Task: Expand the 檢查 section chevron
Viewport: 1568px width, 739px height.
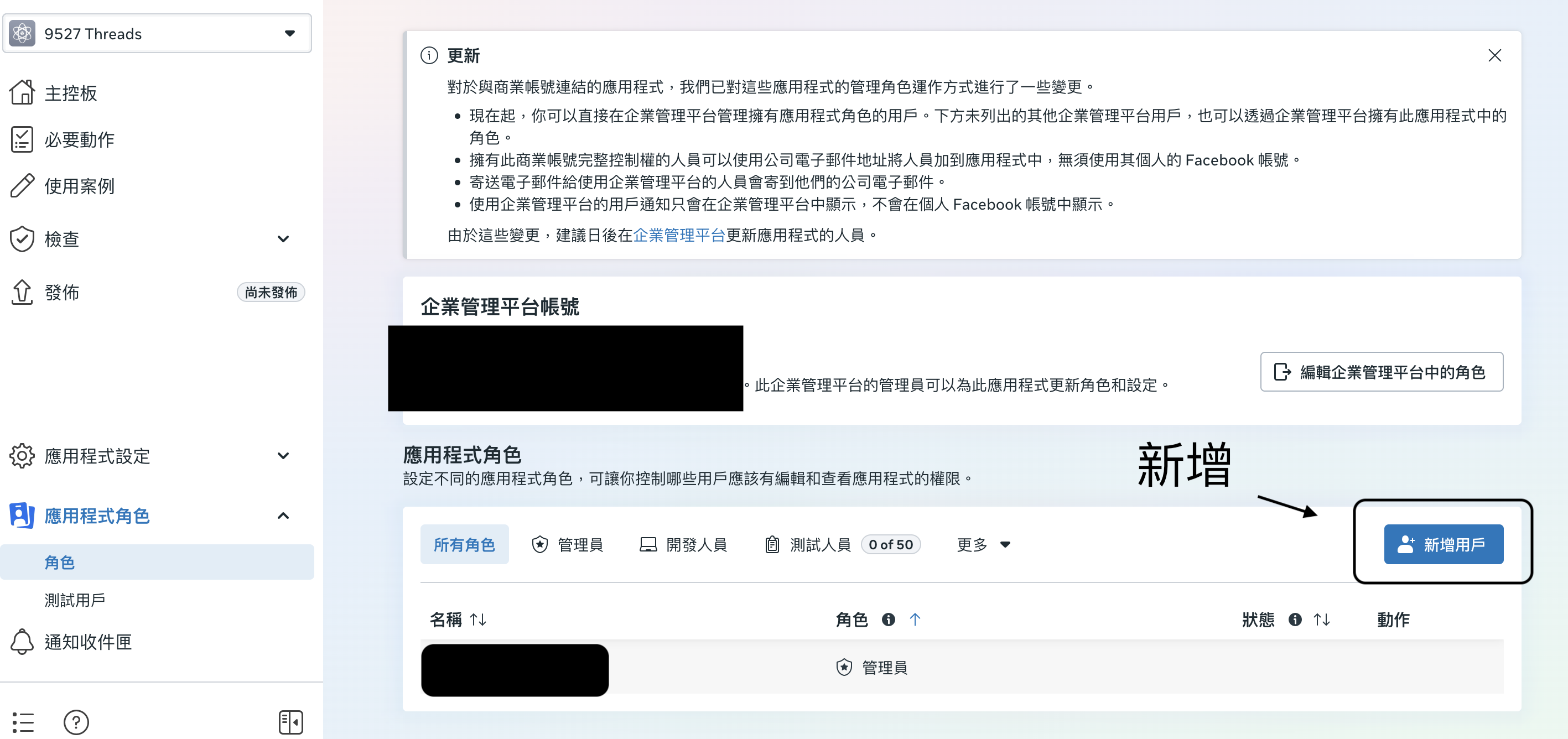Action: click(283, 238)
